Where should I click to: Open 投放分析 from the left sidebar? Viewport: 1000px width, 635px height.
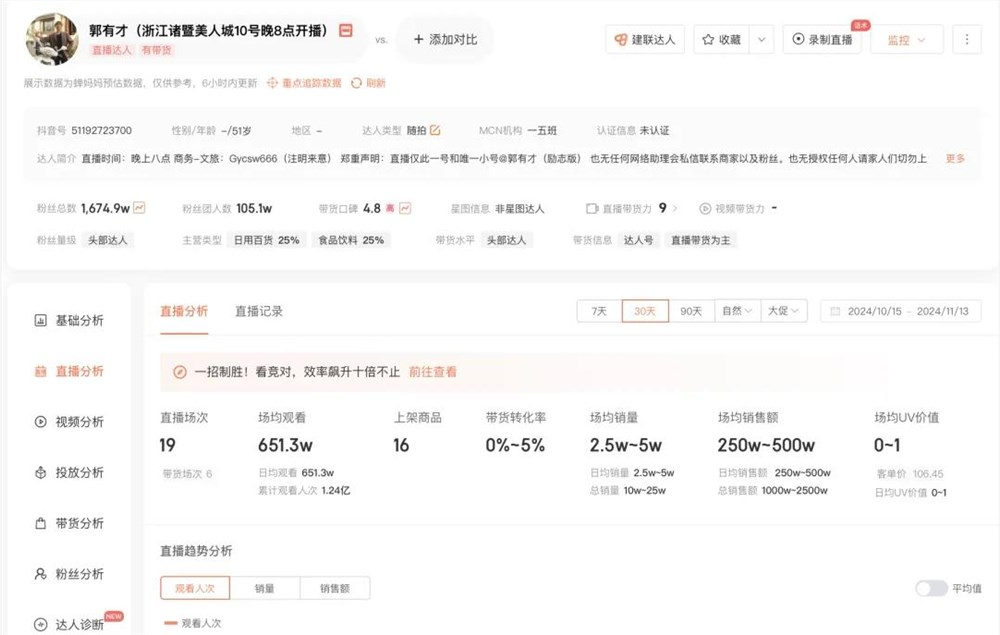(68, 472)
